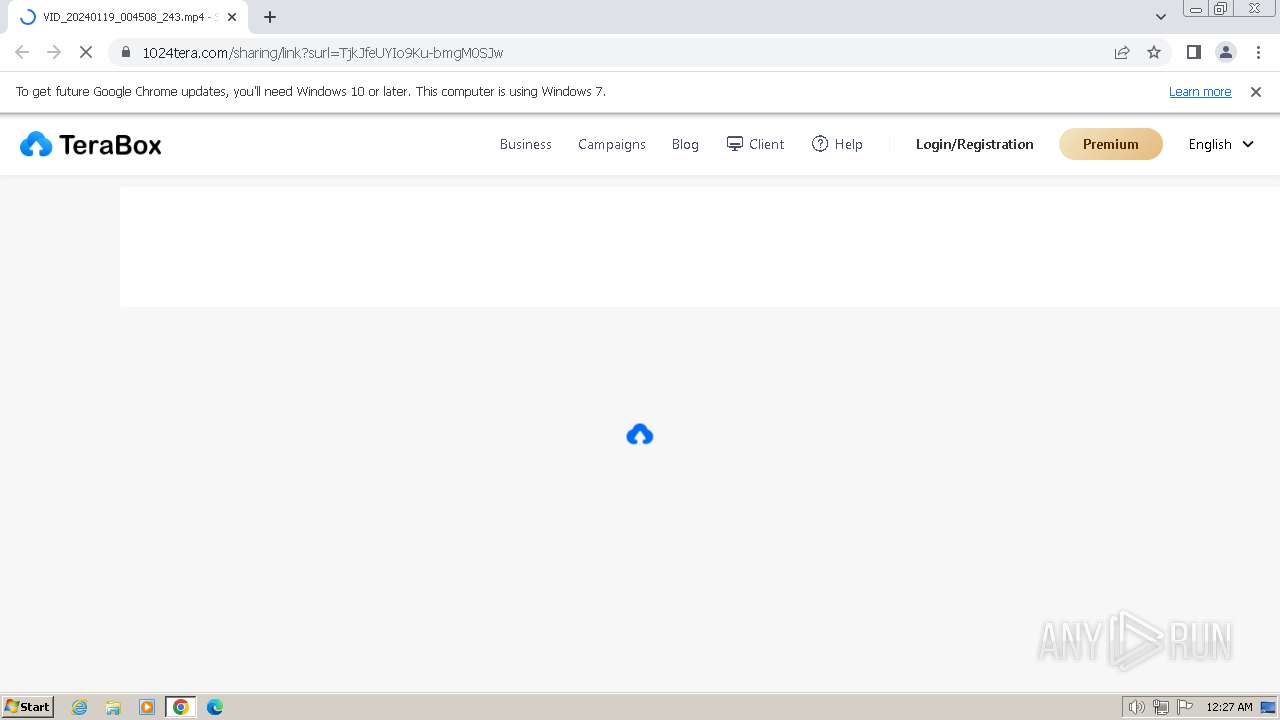Click the Help question mark icon

820,144
